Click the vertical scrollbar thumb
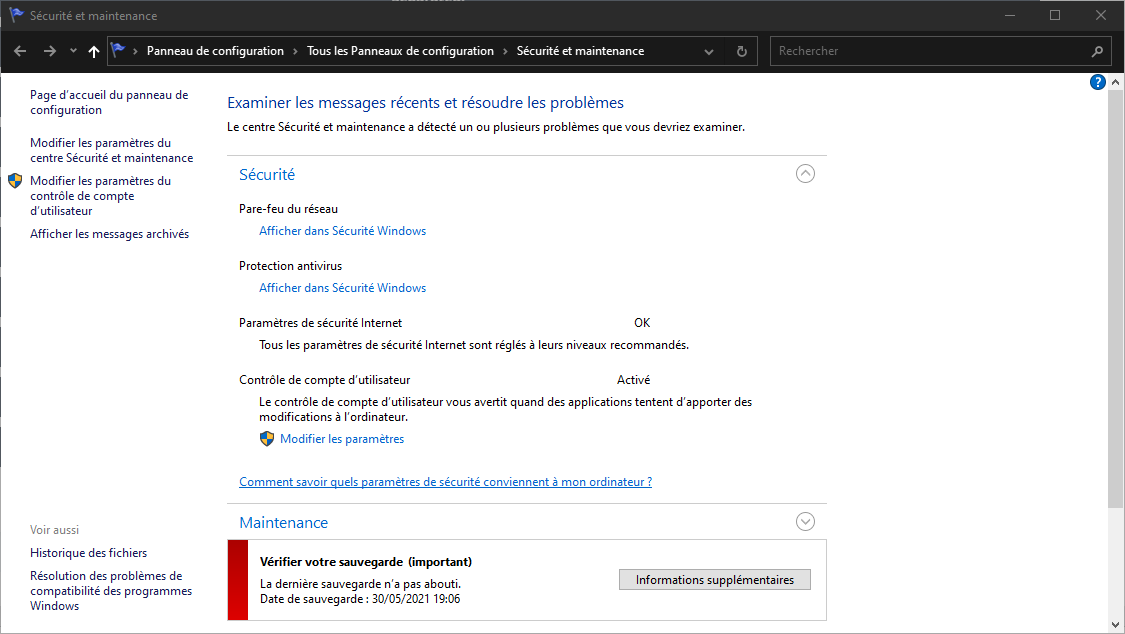The image size is (1125, 634). click(1116, 300)
